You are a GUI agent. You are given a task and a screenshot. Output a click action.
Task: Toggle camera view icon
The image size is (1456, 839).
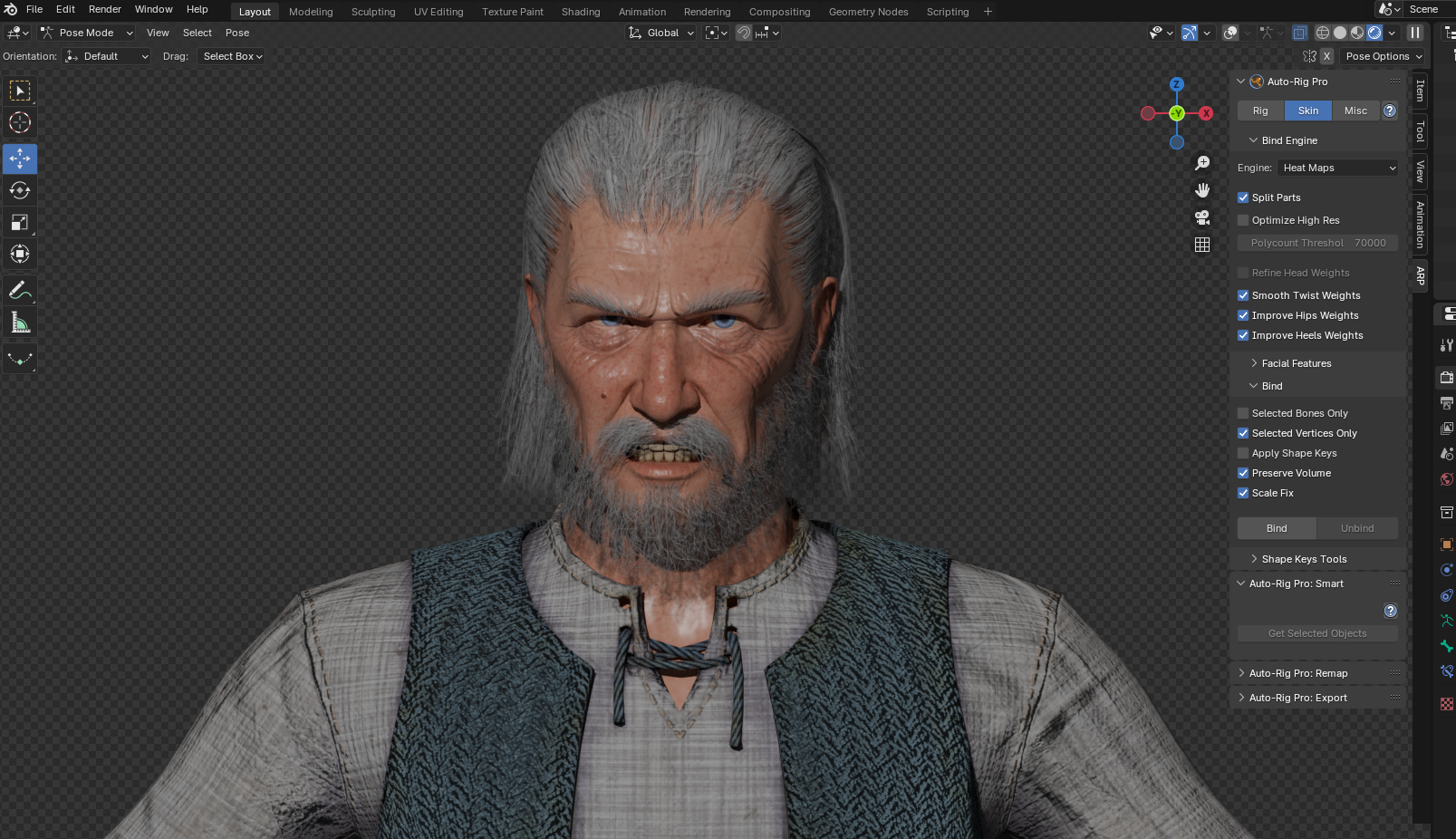click(1202, 217)
